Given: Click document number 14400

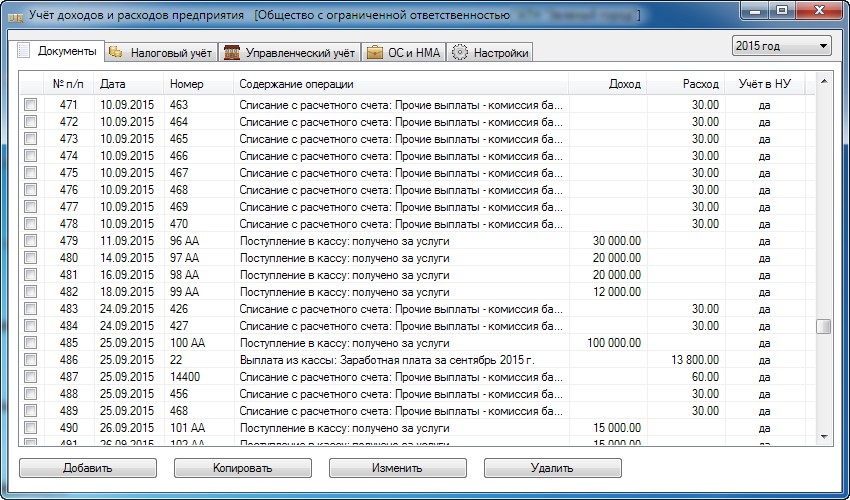Looking at the screenshot, I should pos(185,377).
